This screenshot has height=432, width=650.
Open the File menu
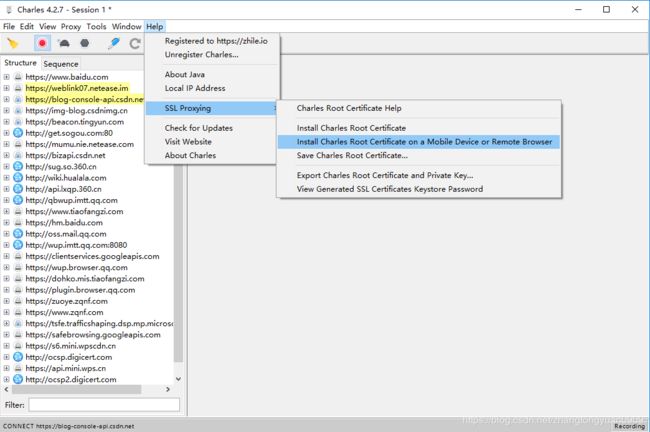click(9, 27)
